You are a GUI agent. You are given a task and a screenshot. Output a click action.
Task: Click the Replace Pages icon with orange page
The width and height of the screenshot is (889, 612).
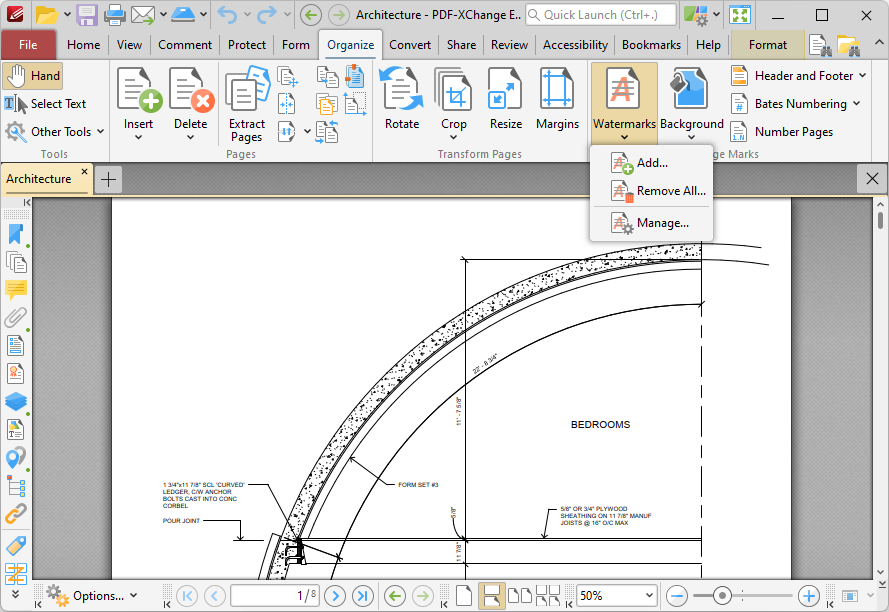[327, 104]
